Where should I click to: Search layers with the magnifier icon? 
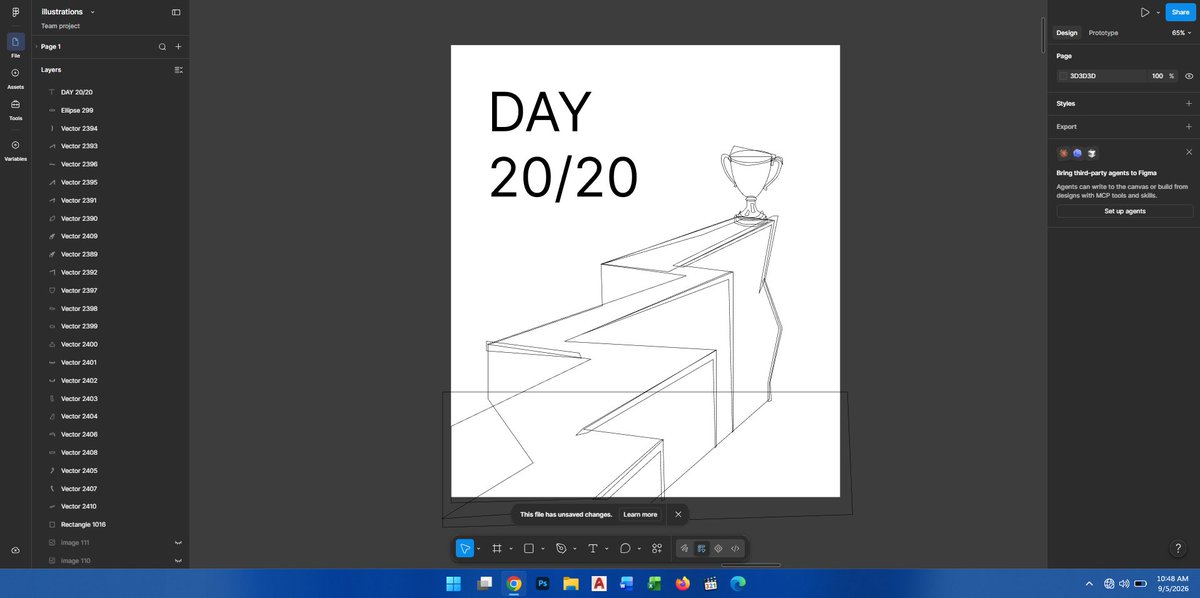pyautogui.click(x=162, y=46)
